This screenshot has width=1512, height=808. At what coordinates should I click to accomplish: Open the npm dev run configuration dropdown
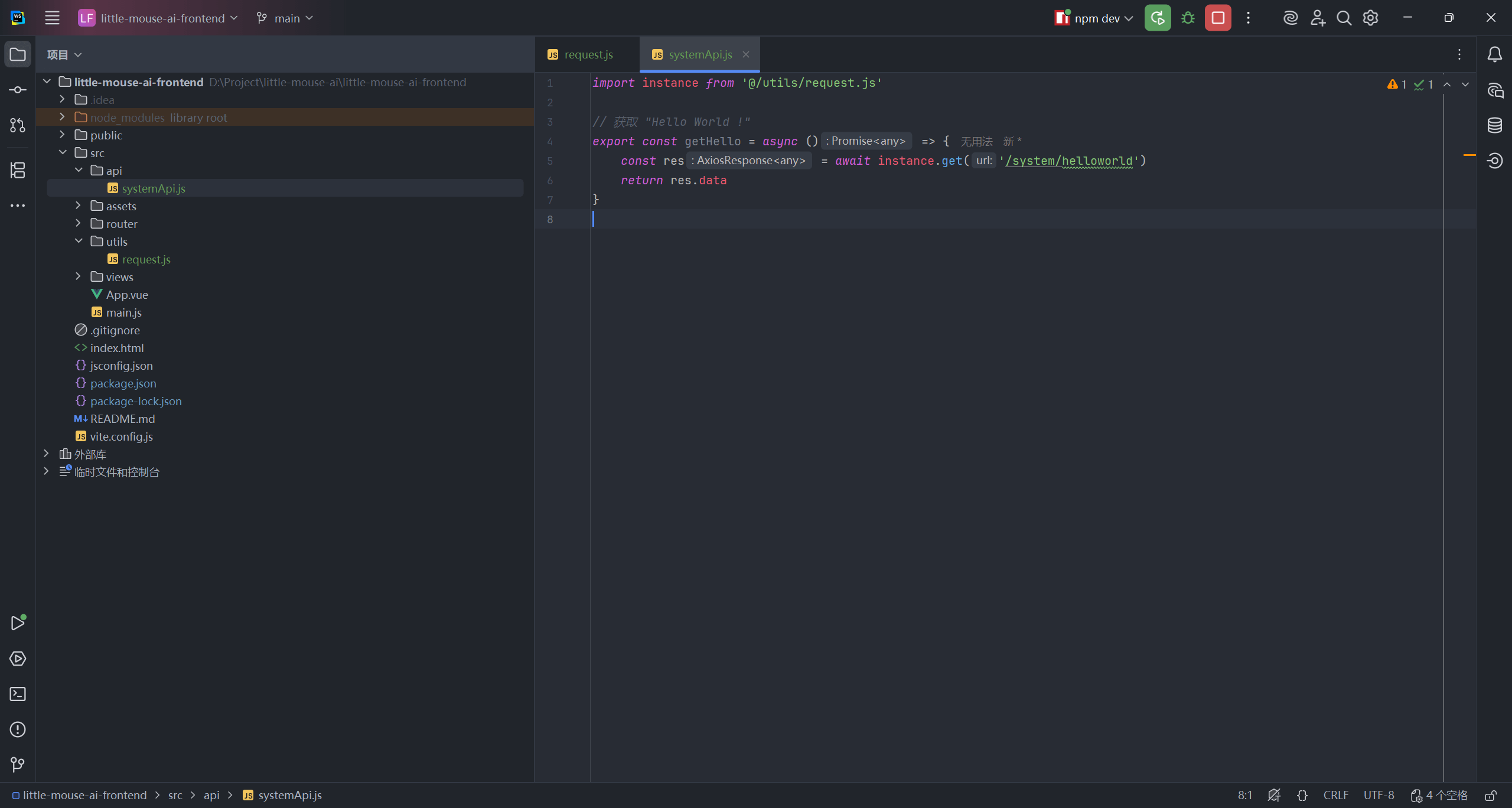1097,18
